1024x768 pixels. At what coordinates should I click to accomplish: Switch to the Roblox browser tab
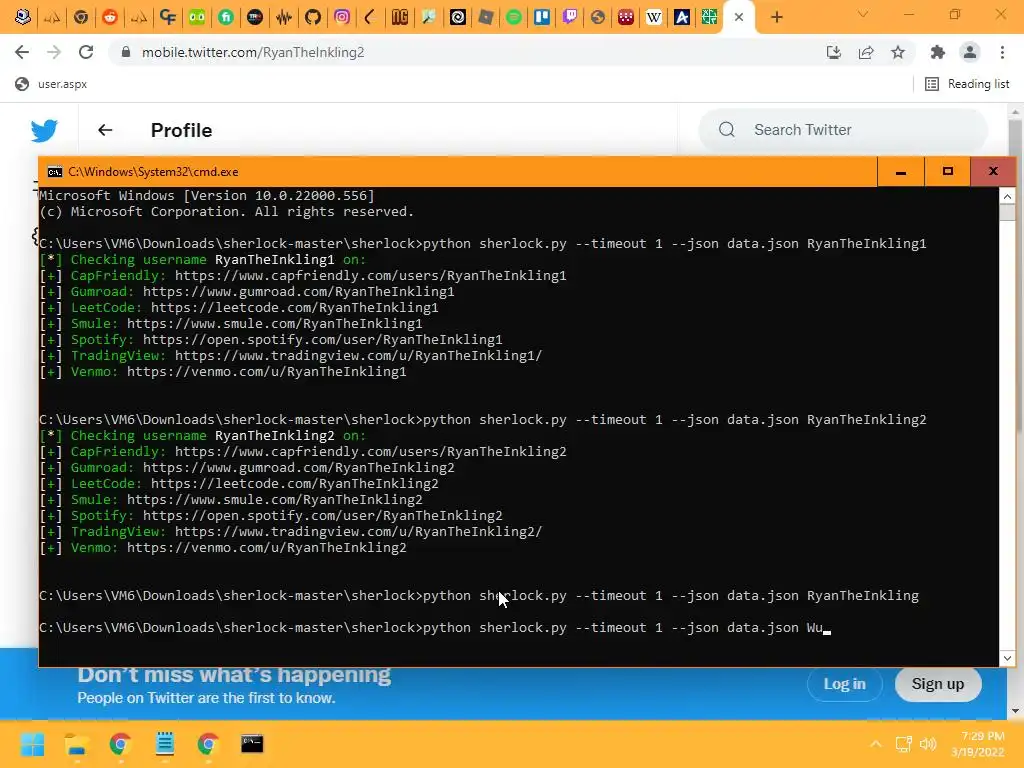coord(485,17)
